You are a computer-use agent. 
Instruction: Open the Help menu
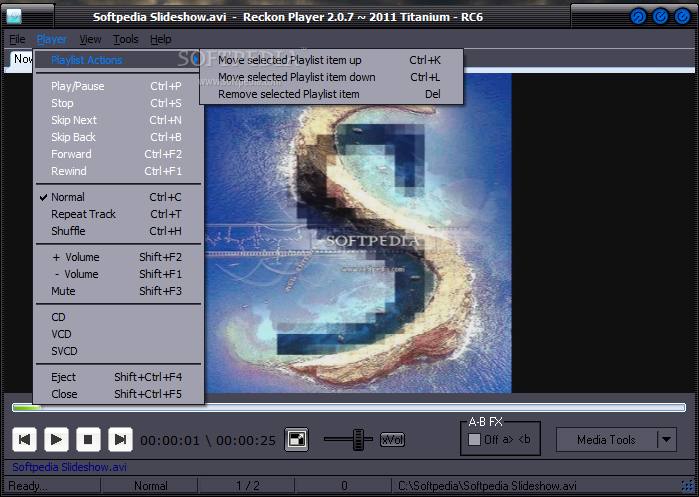[x=160, y=39]
